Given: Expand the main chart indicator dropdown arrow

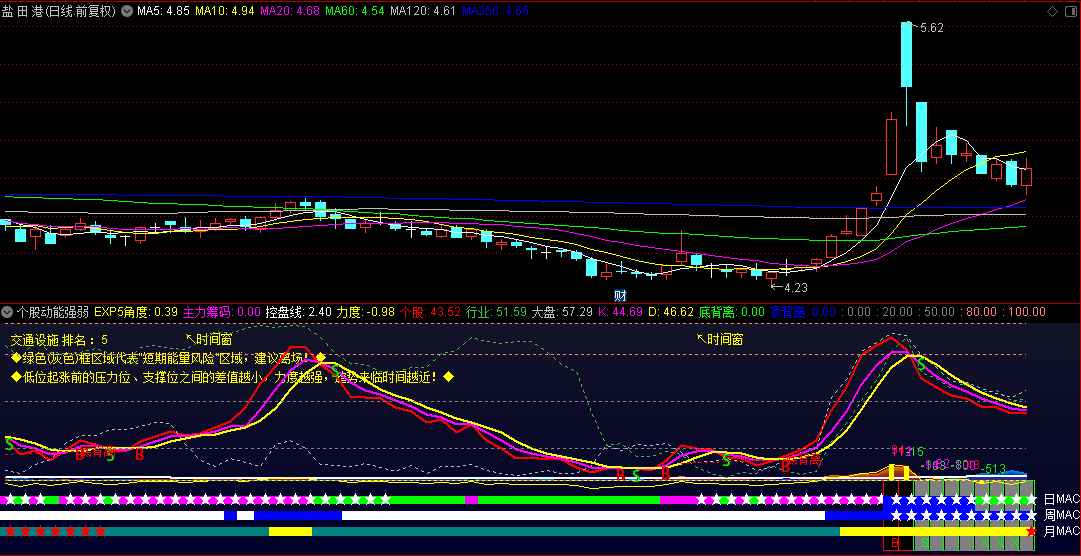Looking at the screenshot, I should [x=126, y=11].
